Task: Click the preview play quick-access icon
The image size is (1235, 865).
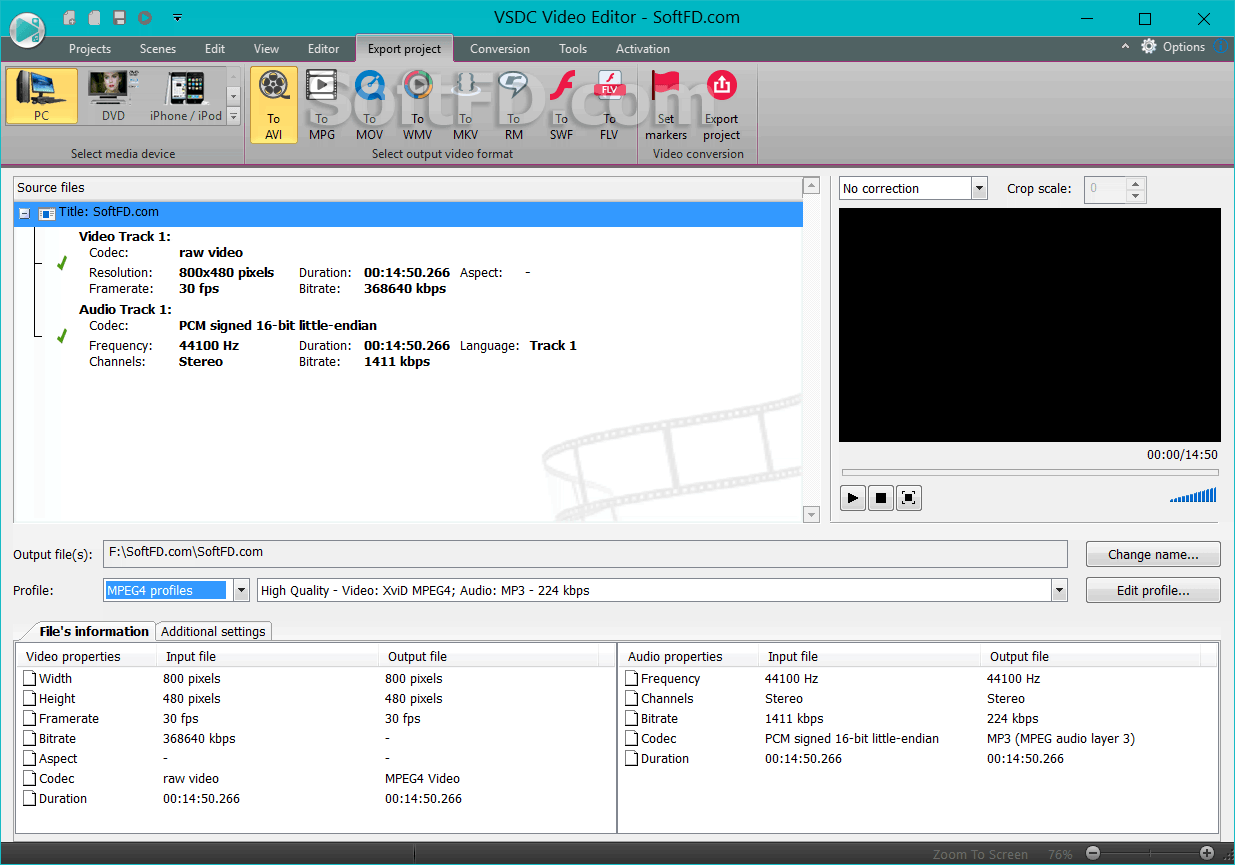Action: (145, 17)
